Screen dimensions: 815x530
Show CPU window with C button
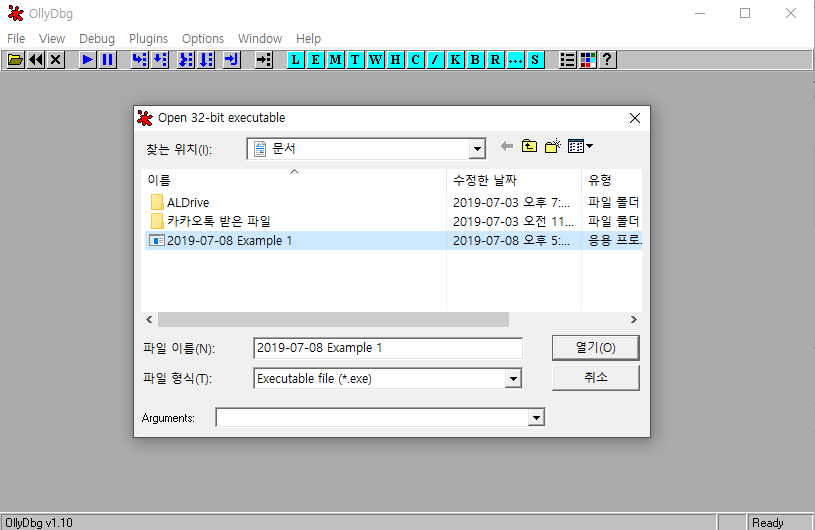(x=415, y=60)
